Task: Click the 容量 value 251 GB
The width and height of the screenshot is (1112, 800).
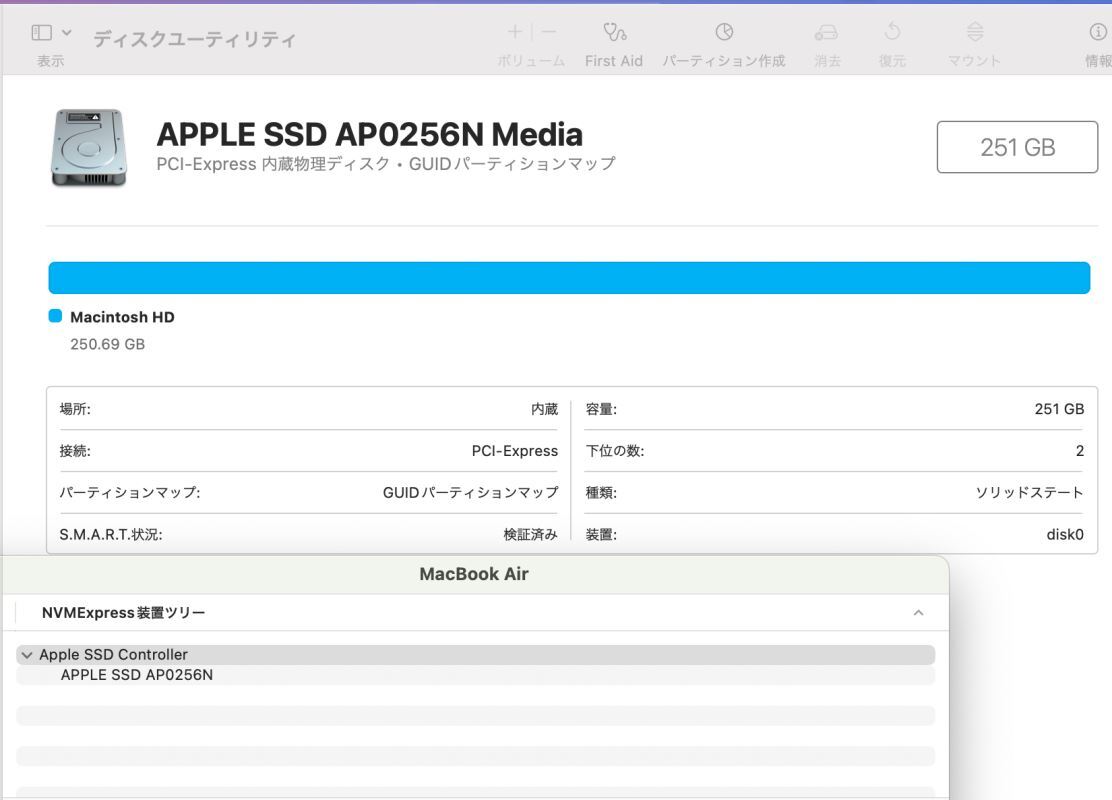Action: click(x=1059, y=409)
